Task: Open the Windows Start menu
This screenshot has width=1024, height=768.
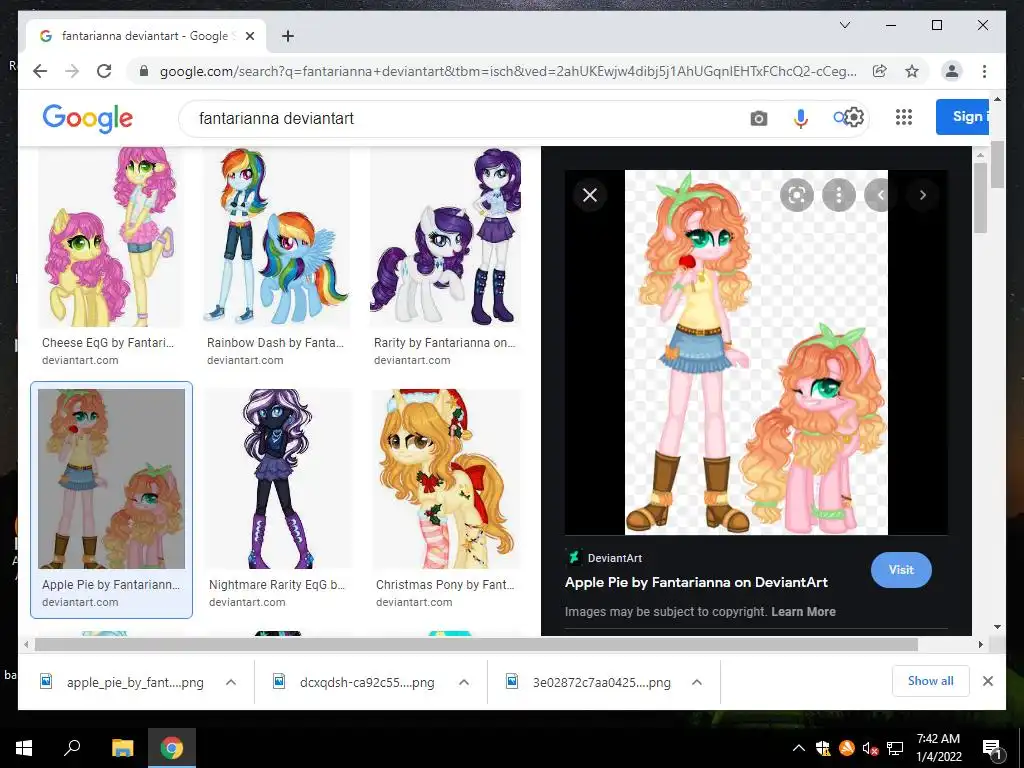Action: tap(24, 748)
